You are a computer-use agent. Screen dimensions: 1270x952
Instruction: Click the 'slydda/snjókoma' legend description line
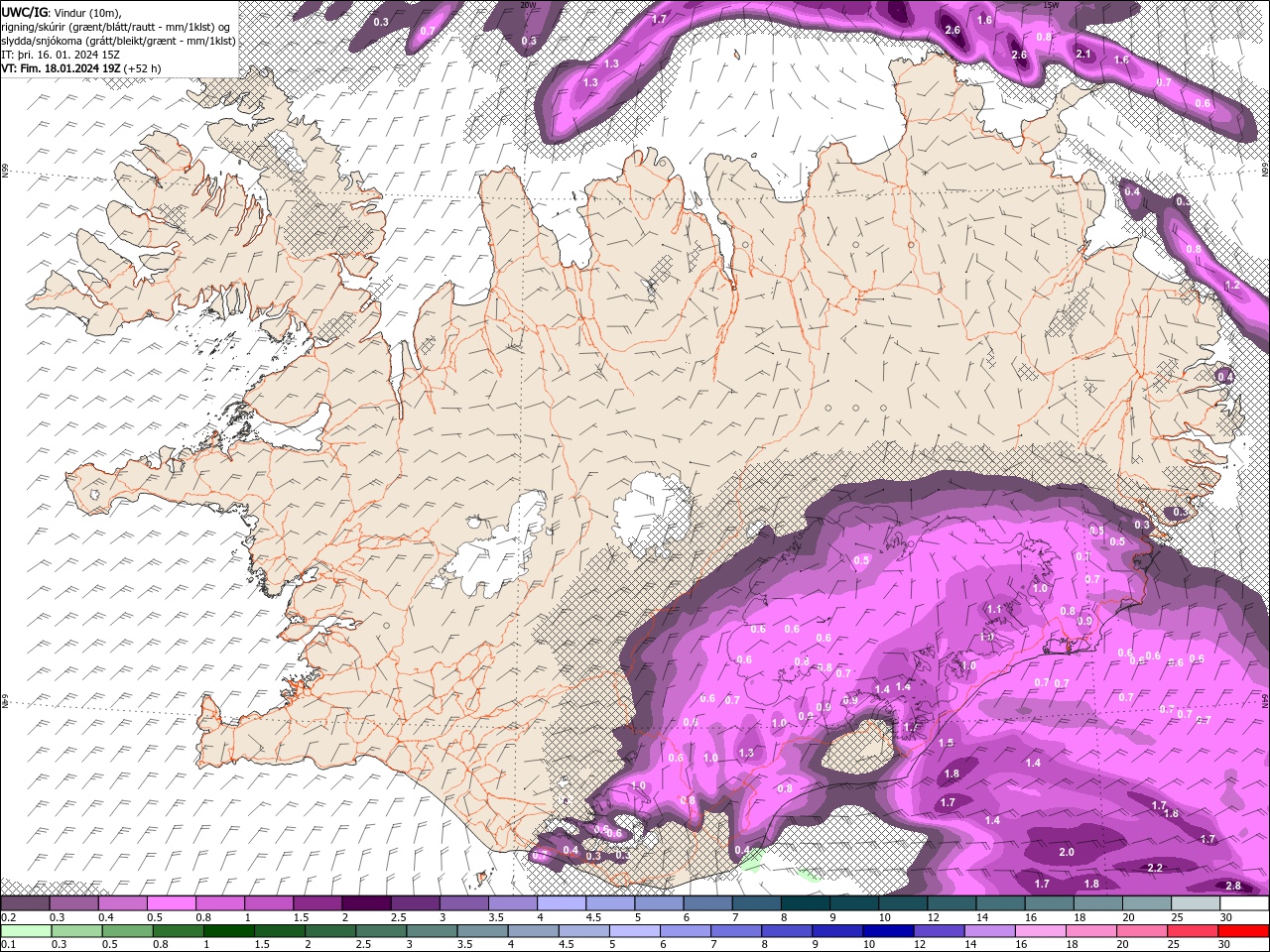coord(118,41)
